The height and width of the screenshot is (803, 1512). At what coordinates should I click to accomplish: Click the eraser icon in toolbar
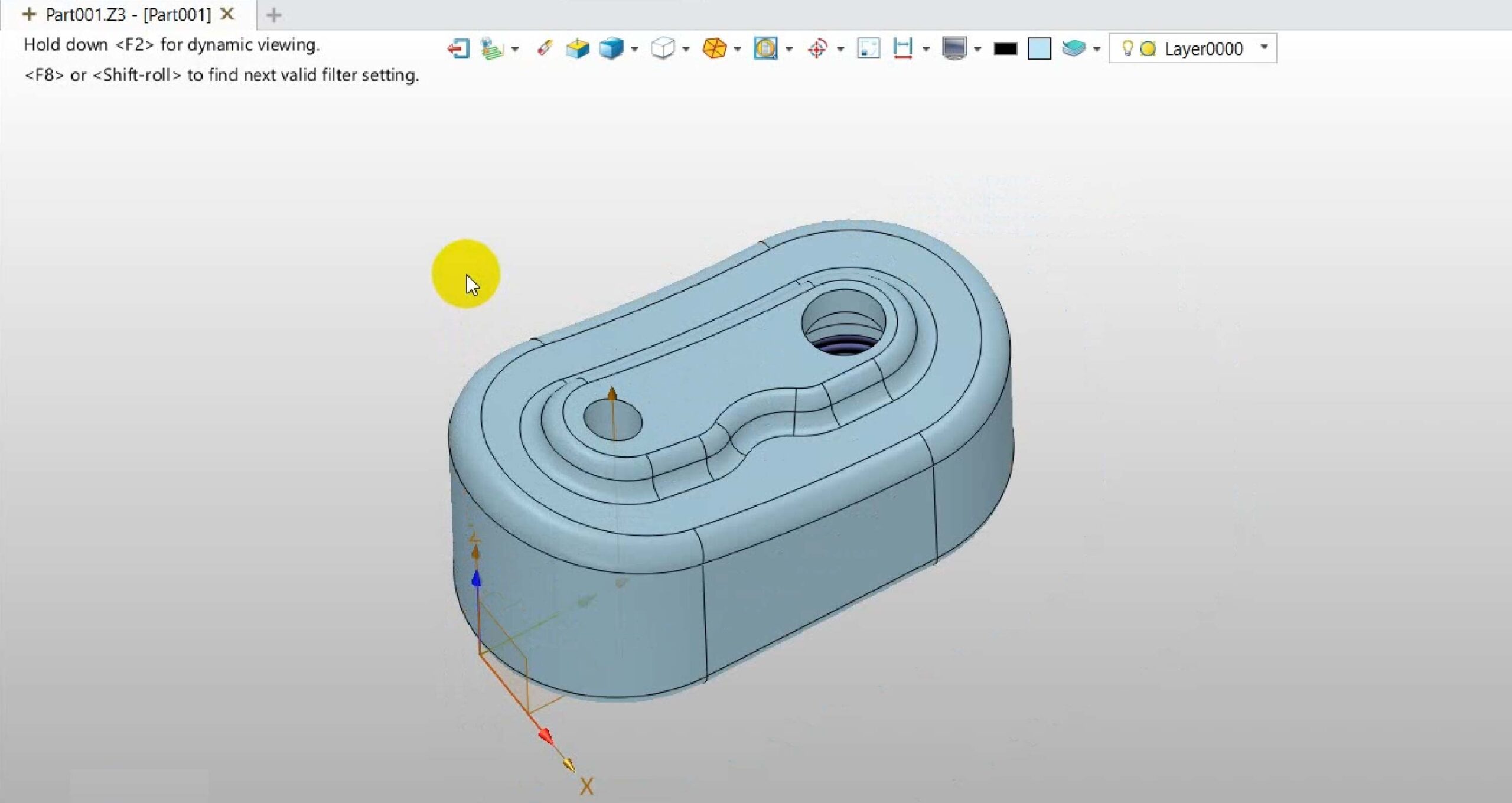click(545, 48)
